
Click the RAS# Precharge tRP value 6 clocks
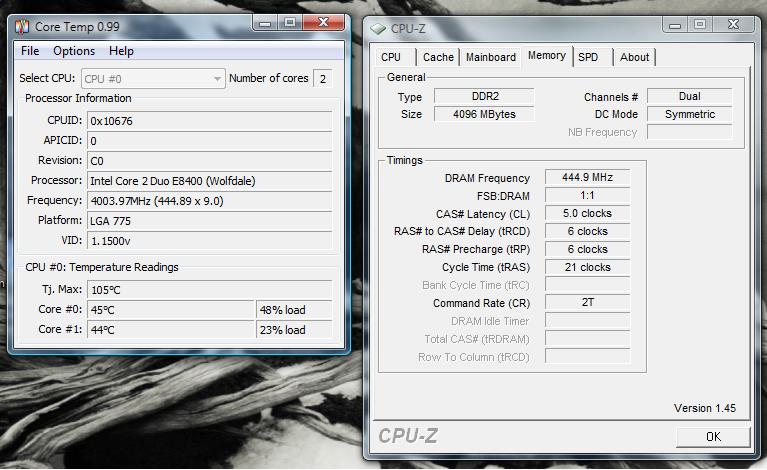(x=587, y=249)
